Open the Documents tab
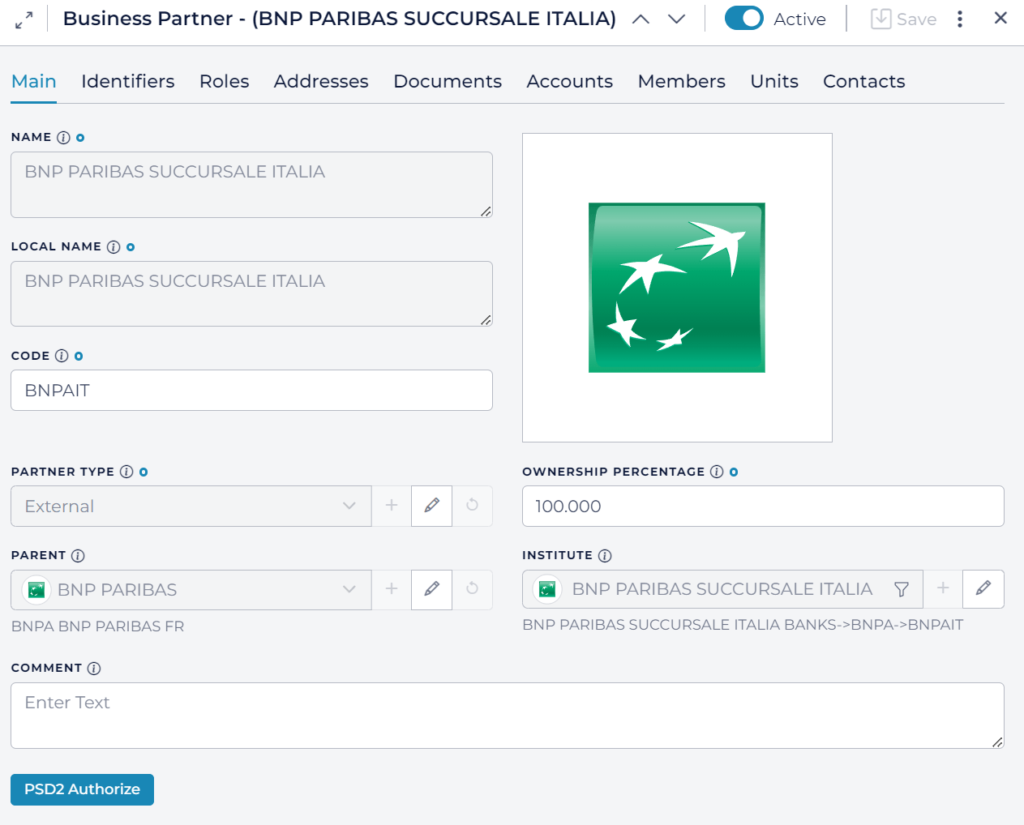This screenshot has height=825, width=1024. [447, 82]
